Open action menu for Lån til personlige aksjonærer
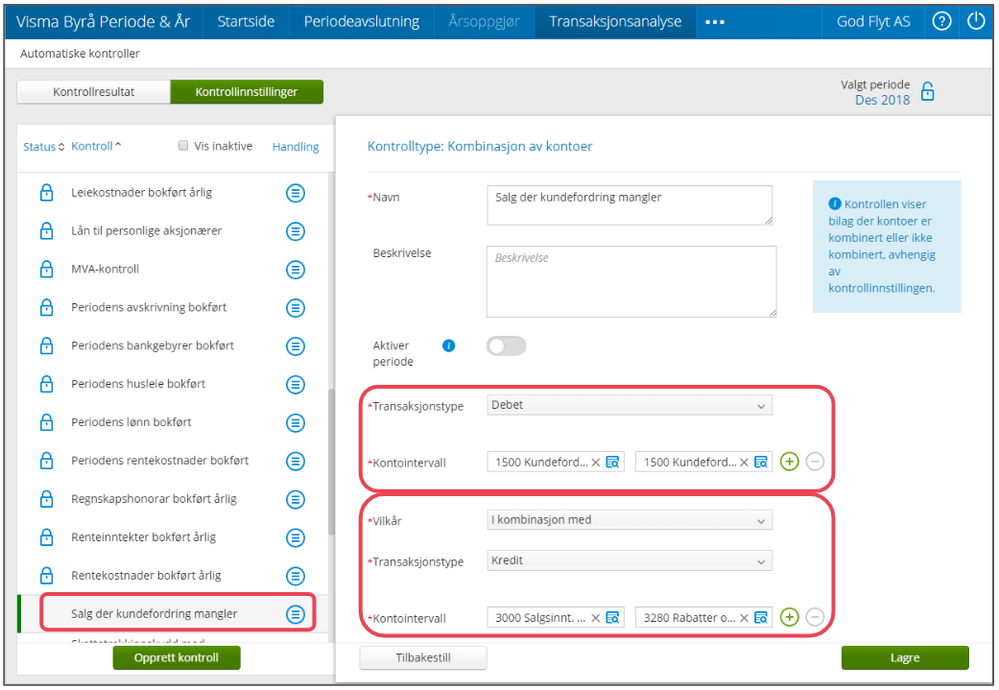This screenshot has height=690, width=999. tap(295, 231)
